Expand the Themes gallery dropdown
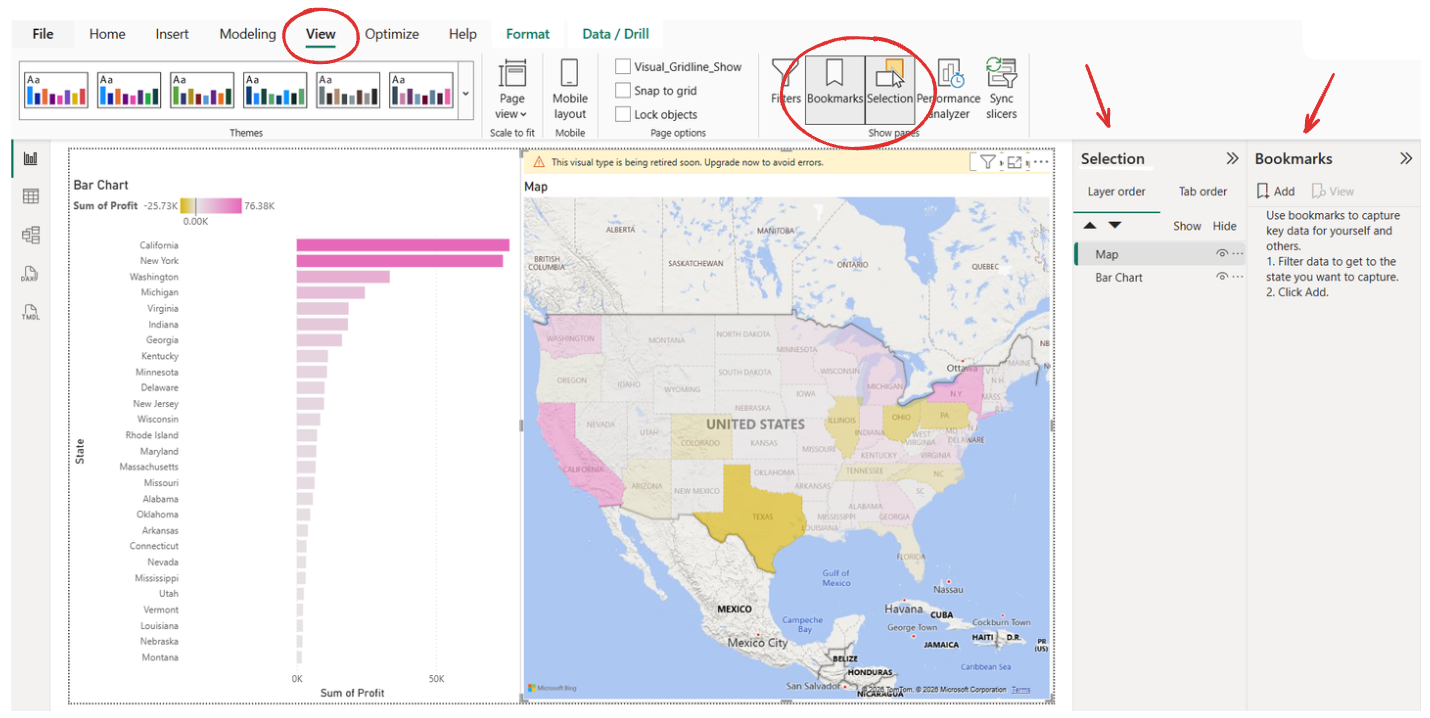The height and width of the screenshot is (718, 1430). (466, 94)
